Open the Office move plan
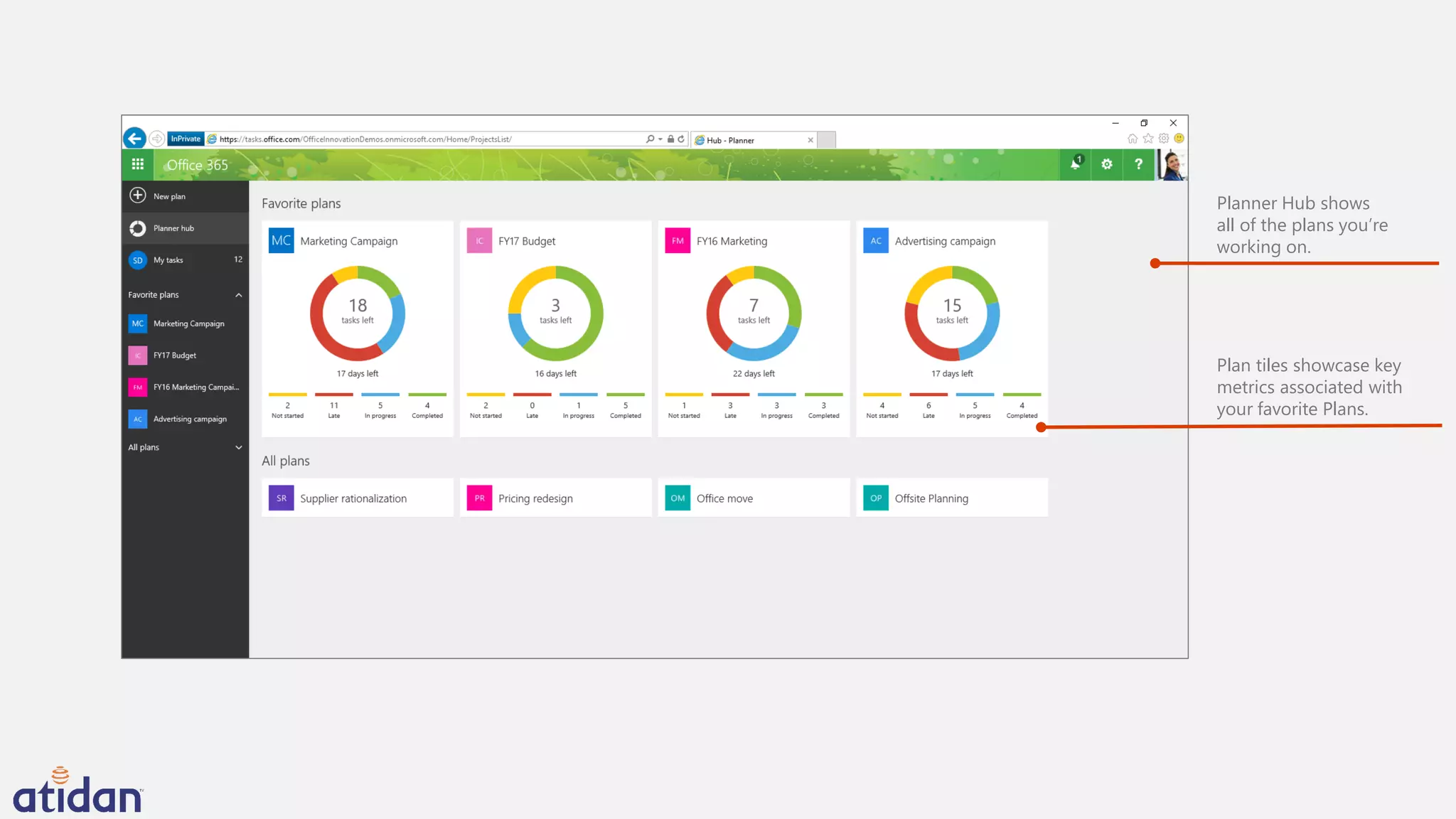1456x819 pixels. [x=754, y=498]
